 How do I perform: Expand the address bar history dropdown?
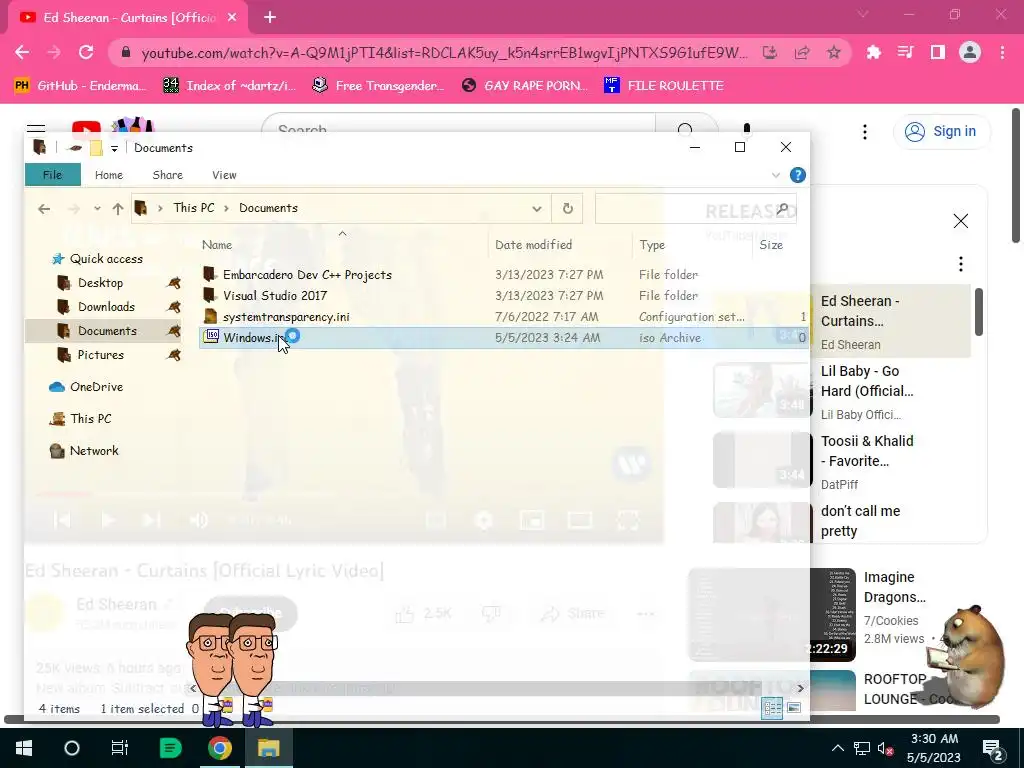pyautogui.click(x=537, y=209)
